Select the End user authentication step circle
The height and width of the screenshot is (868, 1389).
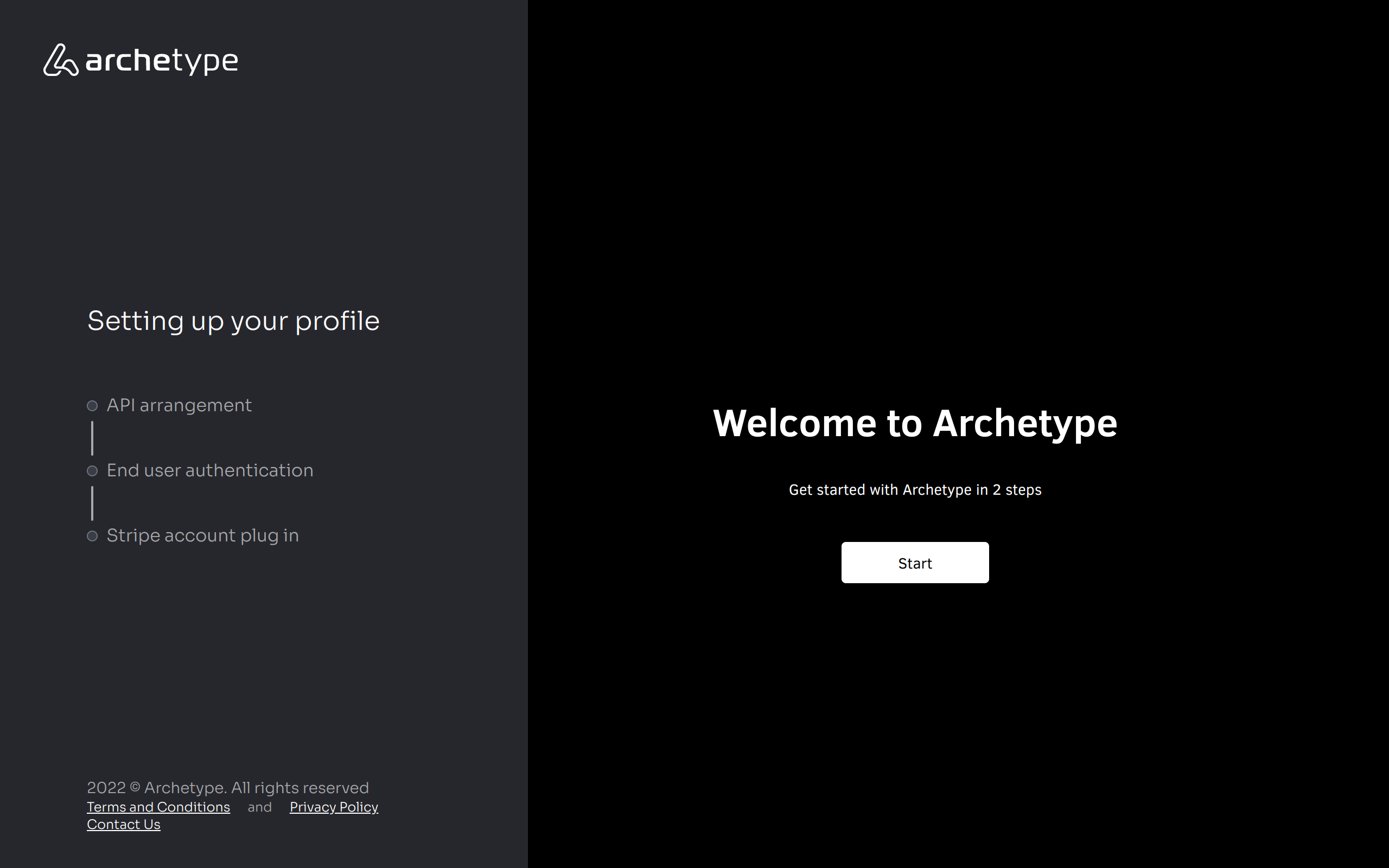[92, 471]
